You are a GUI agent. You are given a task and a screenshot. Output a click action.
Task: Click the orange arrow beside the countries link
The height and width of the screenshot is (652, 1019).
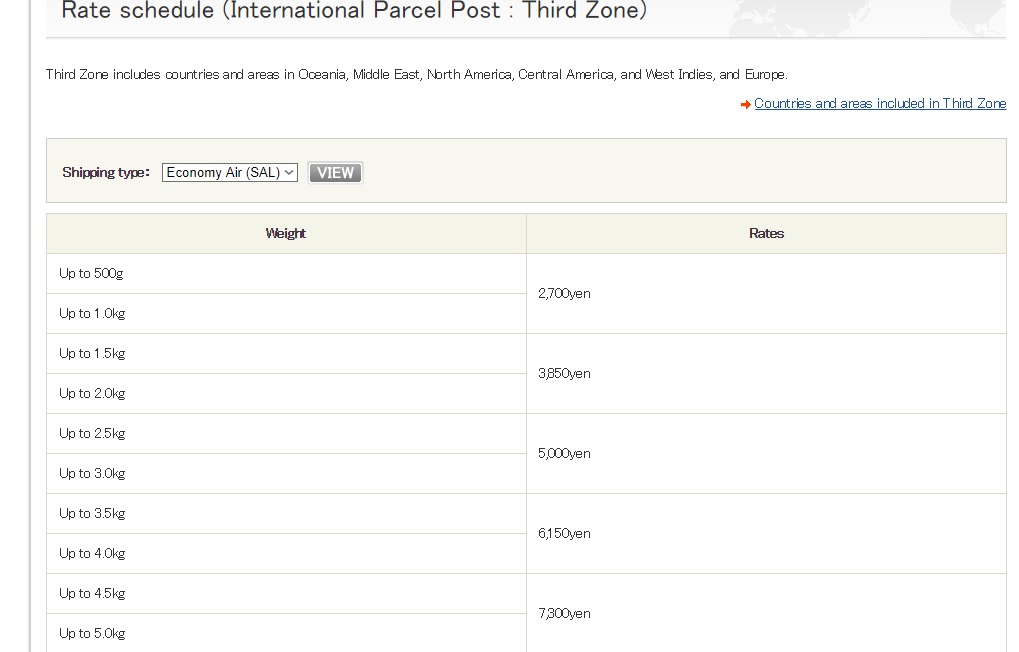746,105
